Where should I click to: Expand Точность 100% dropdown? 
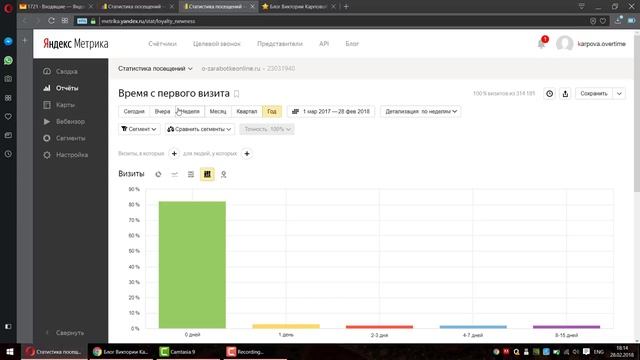click(x=267, y=129)
